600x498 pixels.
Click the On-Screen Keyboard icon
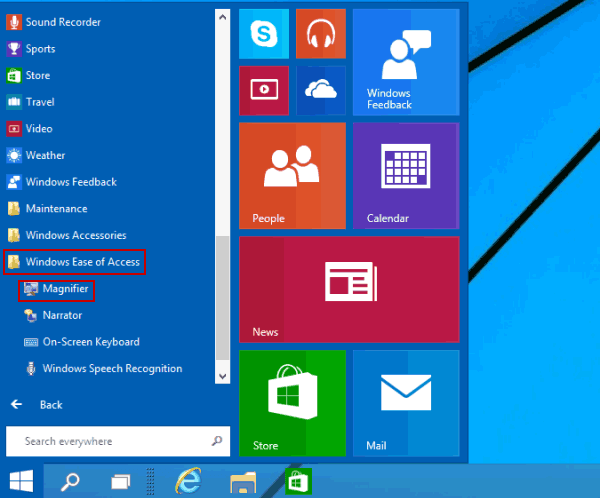(x=31, y=342)
